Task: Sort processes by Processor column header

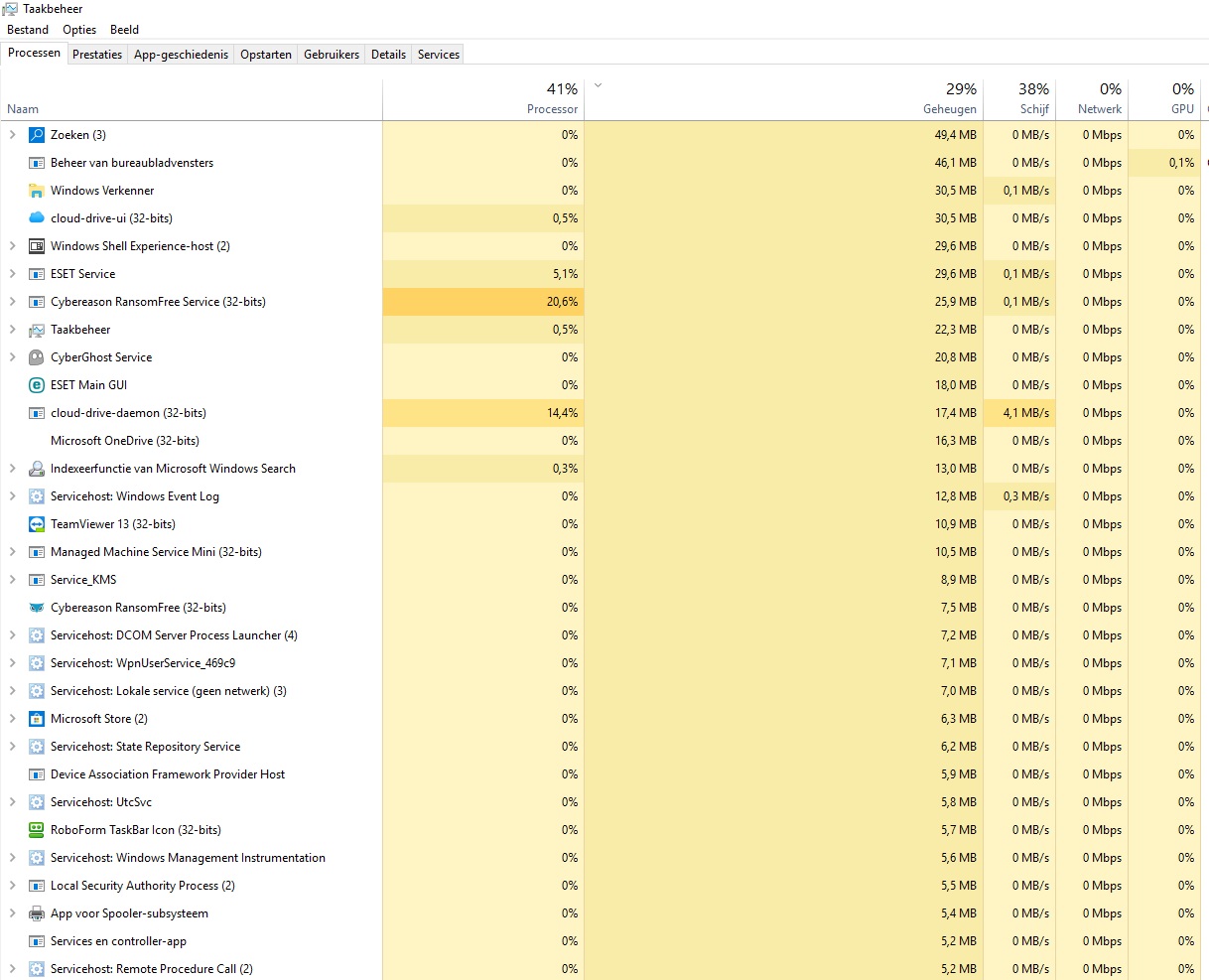Action: click(x=552, y=109)
